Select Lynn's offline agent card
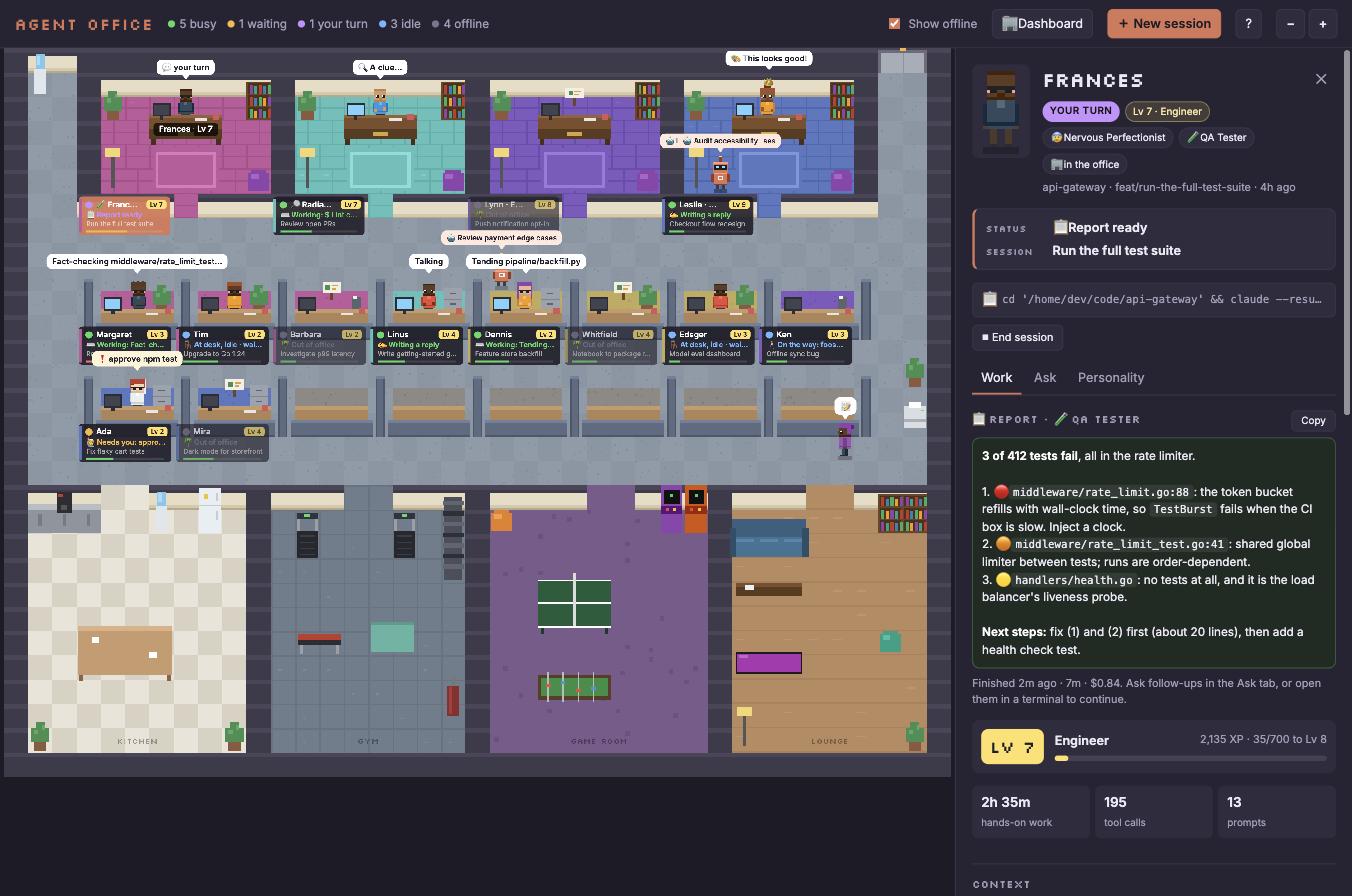 point(513,215)
